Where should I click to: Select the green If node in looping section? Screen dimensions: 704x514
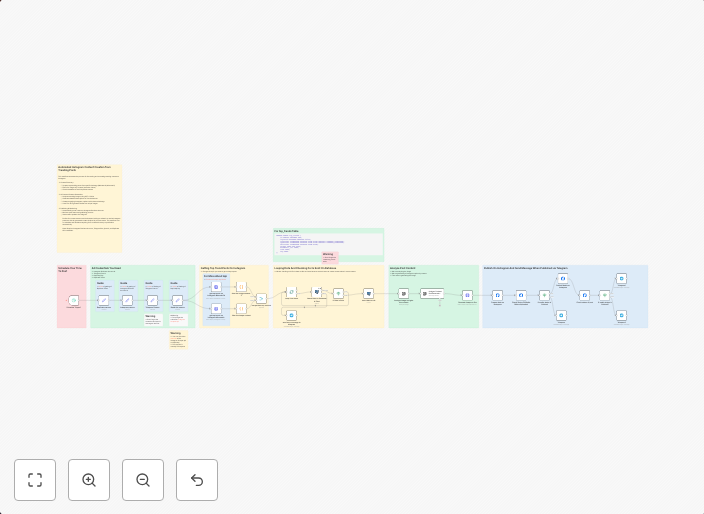(x=338, y=294)
